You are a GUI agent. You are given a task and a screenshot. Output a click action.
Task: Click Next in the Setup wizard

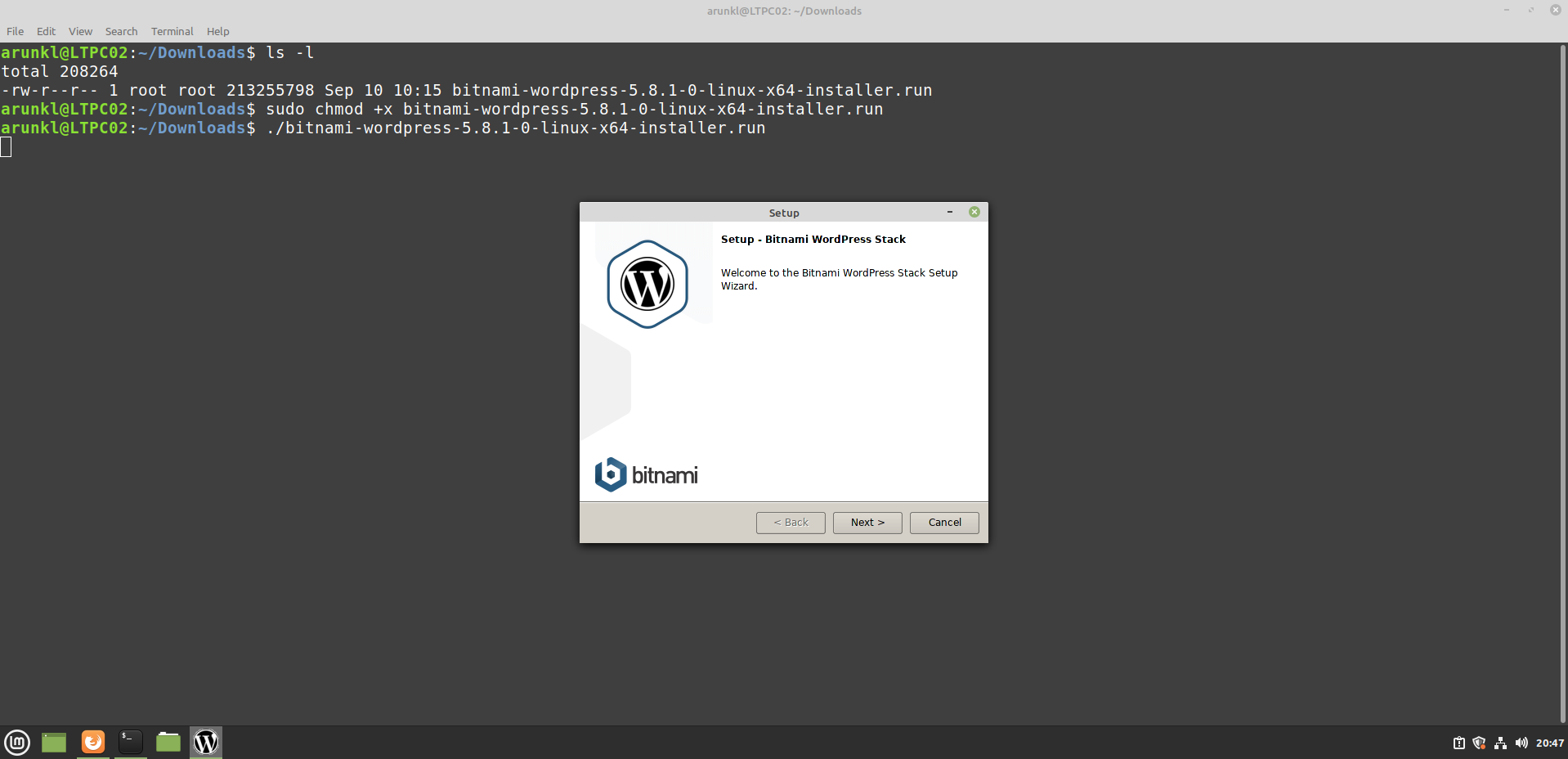click(867, 523)
